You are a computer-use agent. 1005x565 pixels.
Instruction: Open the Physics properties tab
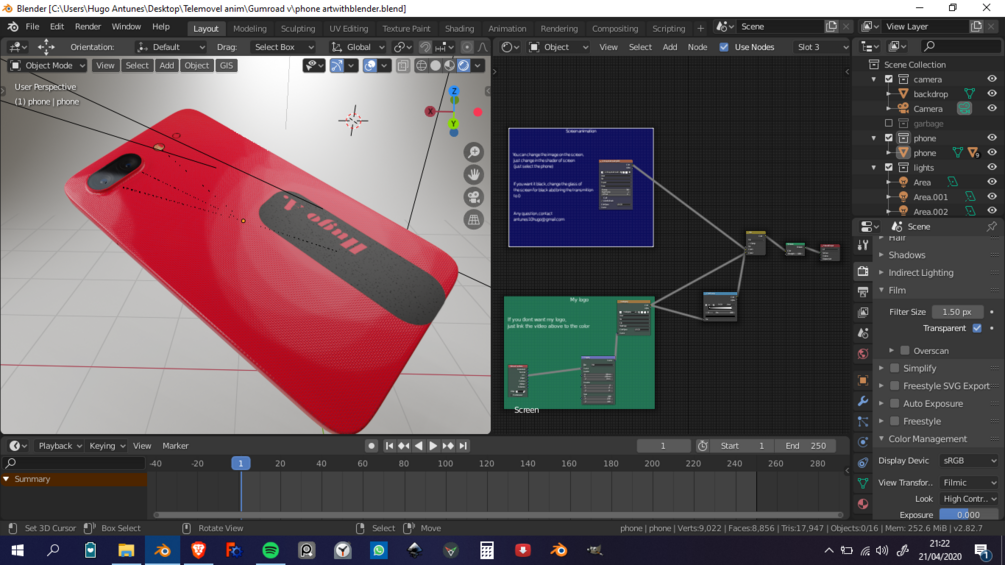863,442
